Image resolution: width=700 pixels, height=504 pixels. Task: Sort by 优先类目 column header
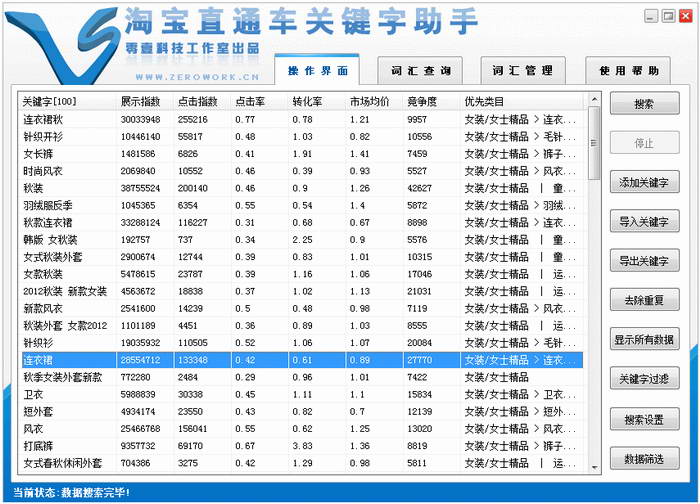tap(522, 101)
